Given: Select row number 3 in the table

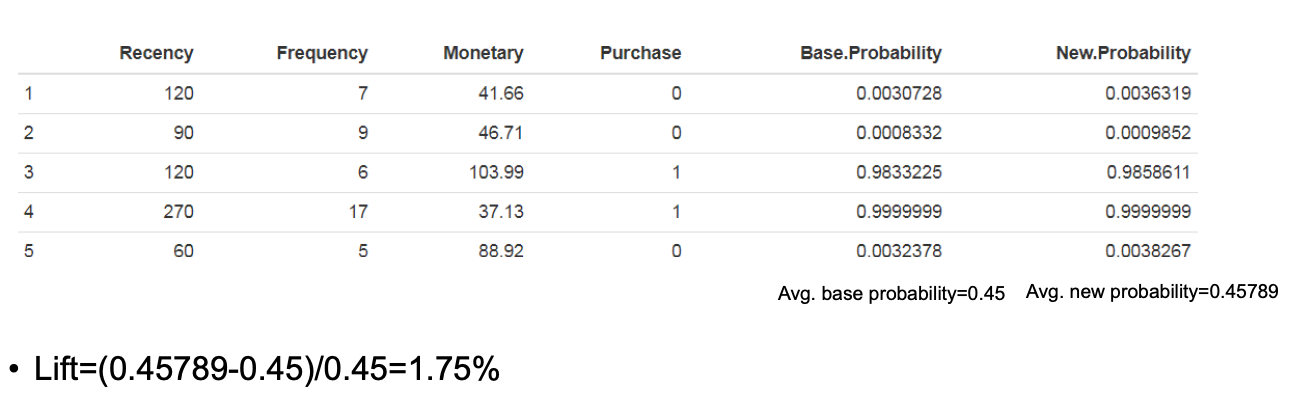Looking at the screenshot, I should point(29,173).
